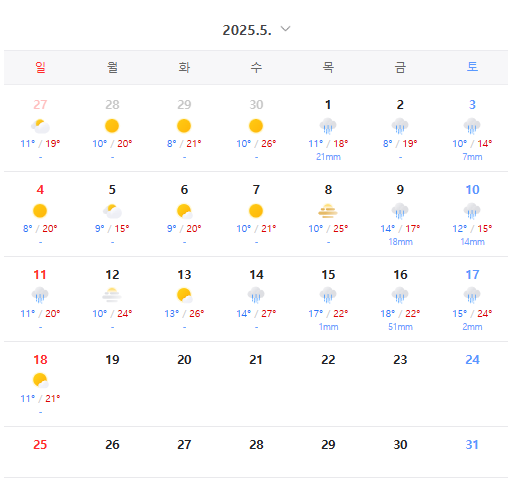This screenshot has height=478, width=519.
Task: Click the mostly sunny icon on May 6
Action: [x=185, y=211]
